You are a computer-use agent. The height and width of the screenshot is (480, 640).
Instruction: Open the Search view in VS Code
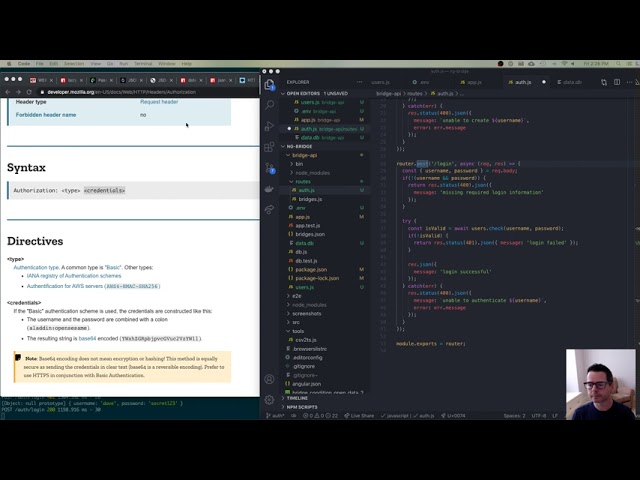click(269, 105)
